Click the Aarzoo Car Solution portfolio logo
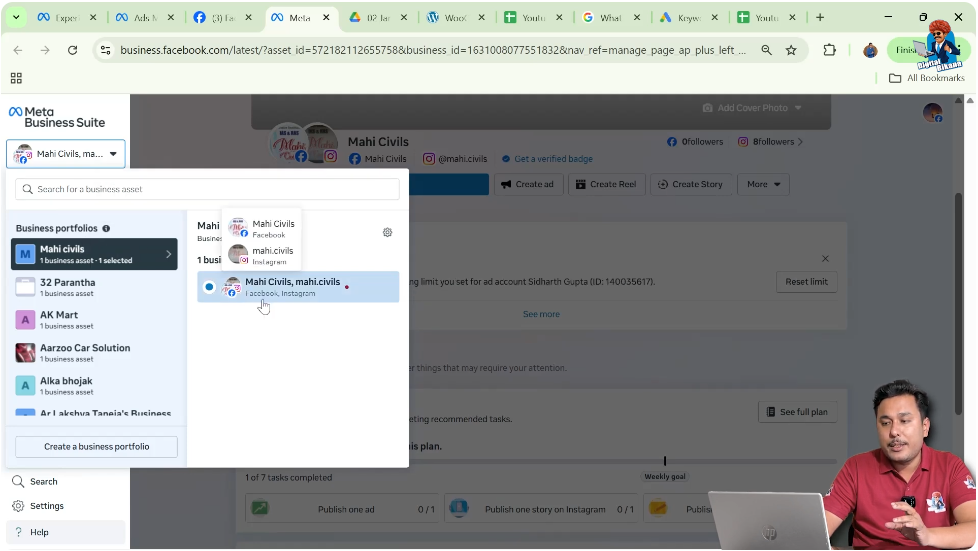Image resolution: width=978 pixels, height=551 pixels. click(25, 353)
